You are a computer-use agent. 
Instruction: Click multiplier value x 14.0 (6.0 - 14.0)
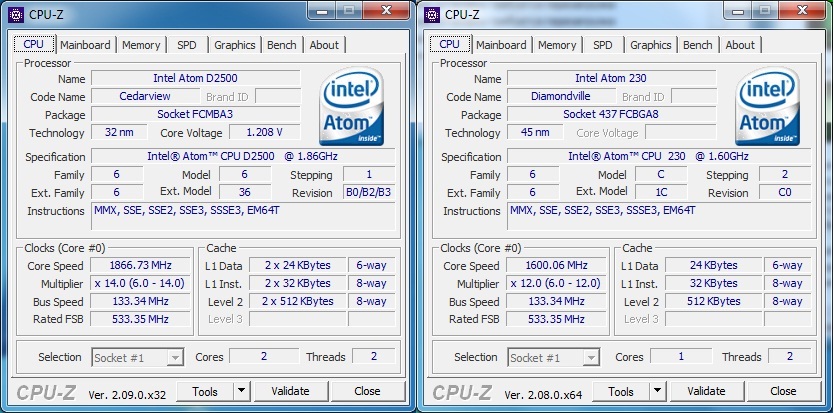(x=140, y=283)
